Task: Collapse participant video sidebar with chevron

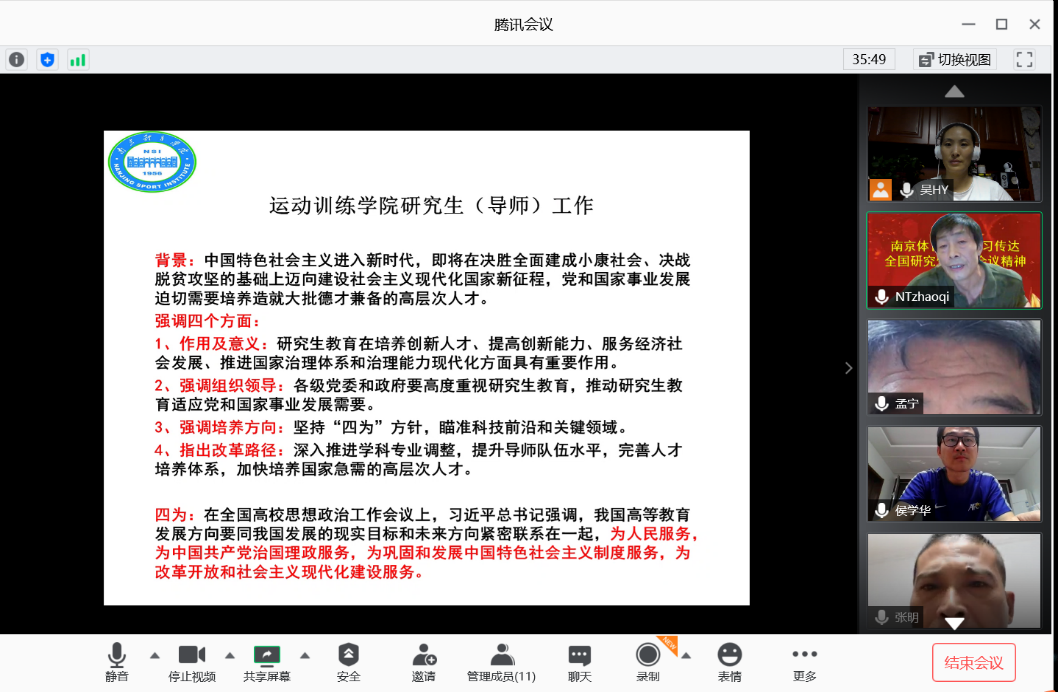Action: pos(849,367)
